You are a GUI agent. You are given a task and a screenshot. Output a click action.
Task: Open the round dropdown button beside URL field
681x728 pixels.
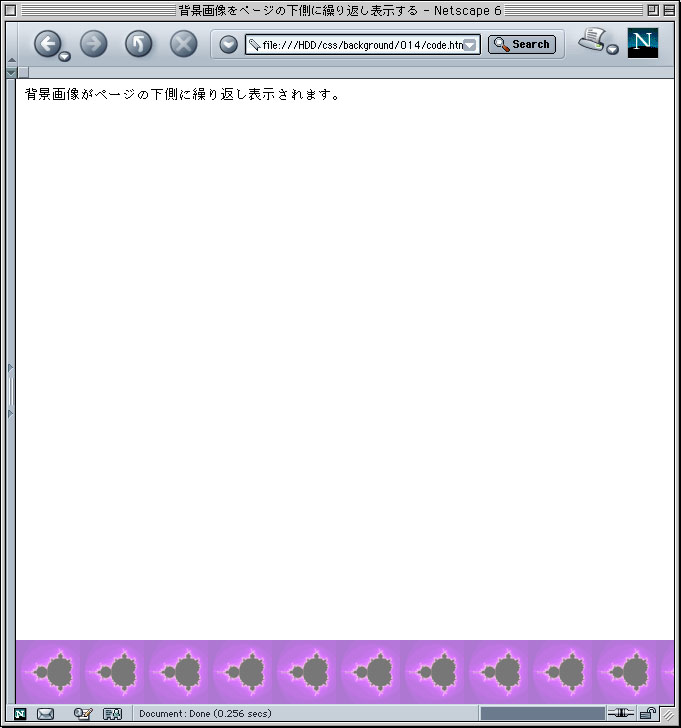pos(228,45)
